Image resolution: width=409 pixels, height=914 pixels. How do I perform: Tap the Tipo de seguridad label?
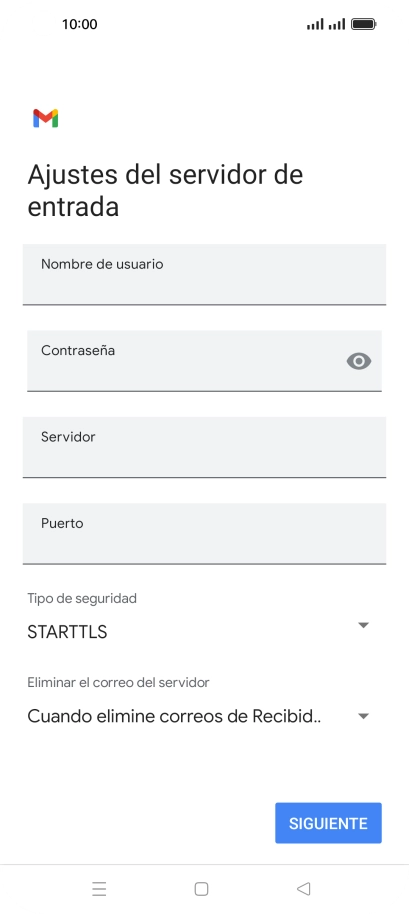click(x=82, y=598)
